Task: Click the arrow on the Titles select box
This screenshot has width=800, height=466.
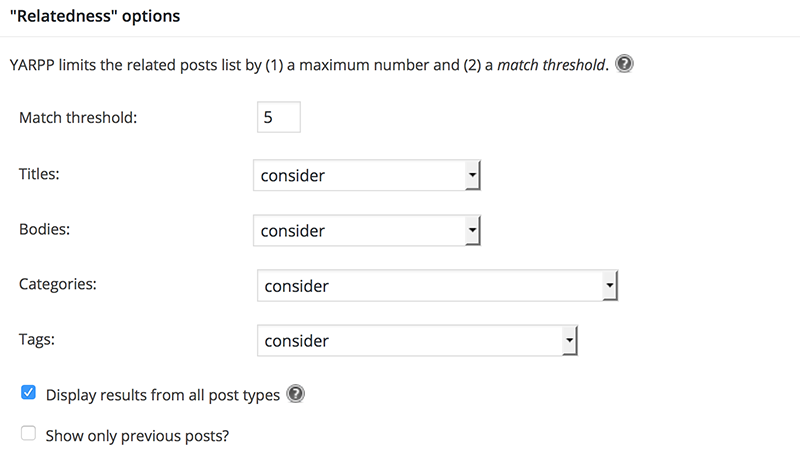Action: pyautogui.click(x=472, y=175)
